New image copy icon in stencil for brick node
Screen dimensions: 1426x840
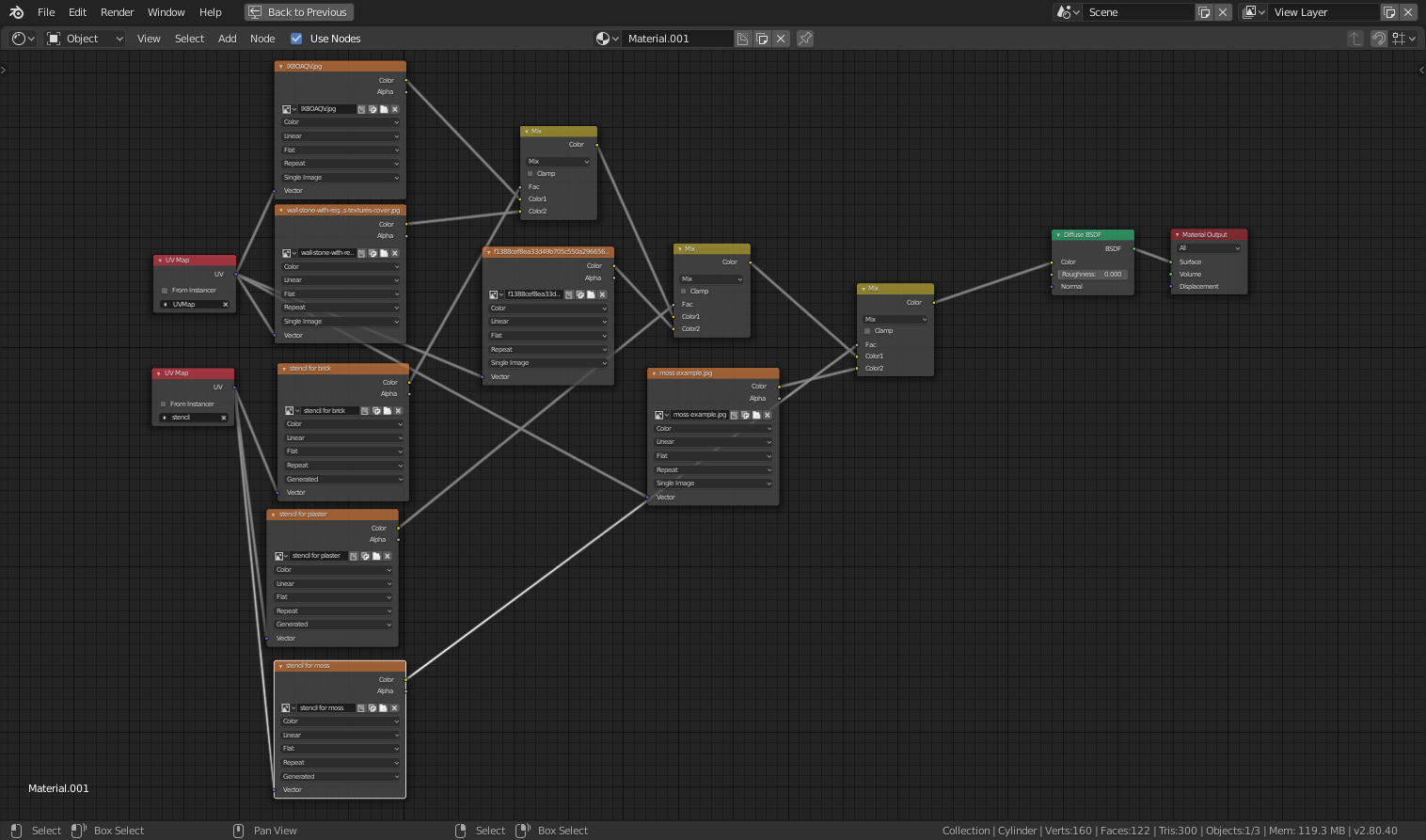[x=376, y=411]
